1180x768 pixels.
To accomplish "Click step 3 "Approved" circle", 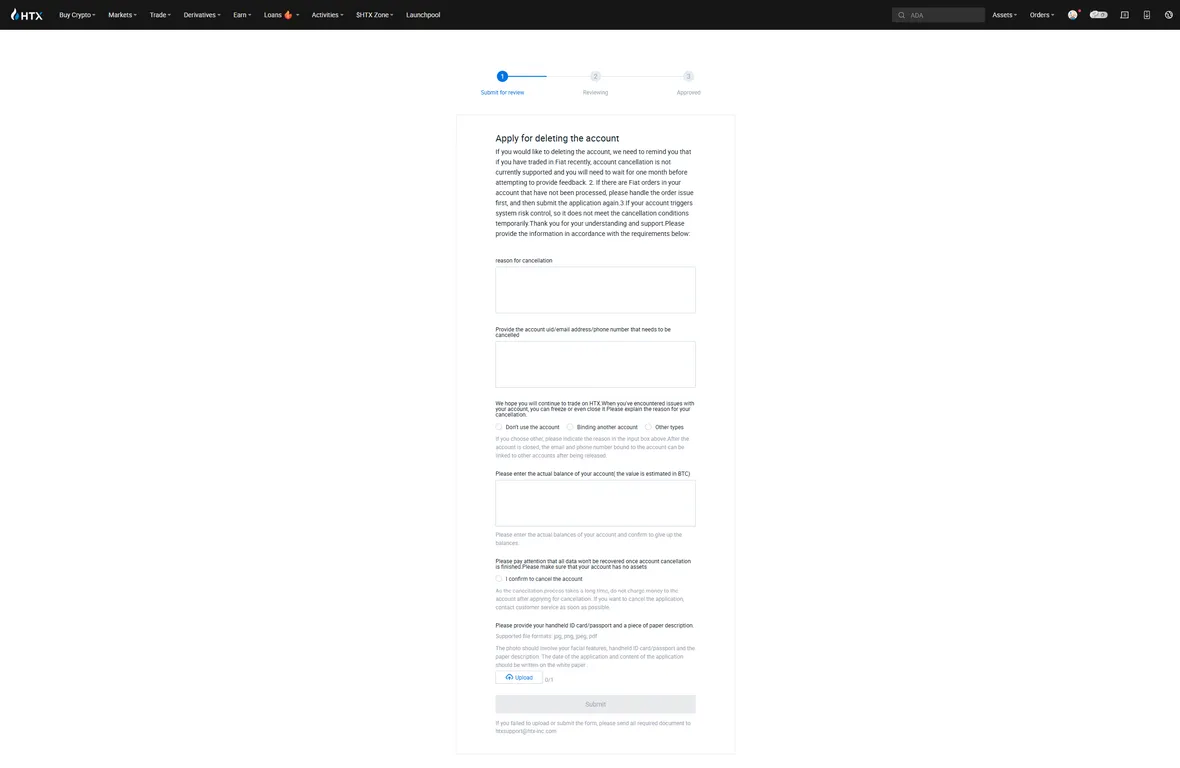I will (x=688, y=76).
